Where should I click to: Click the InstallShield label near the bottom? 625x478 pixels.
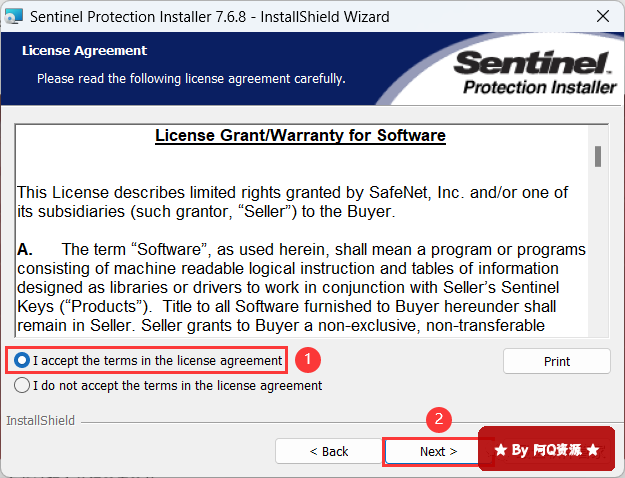(40, 421)
